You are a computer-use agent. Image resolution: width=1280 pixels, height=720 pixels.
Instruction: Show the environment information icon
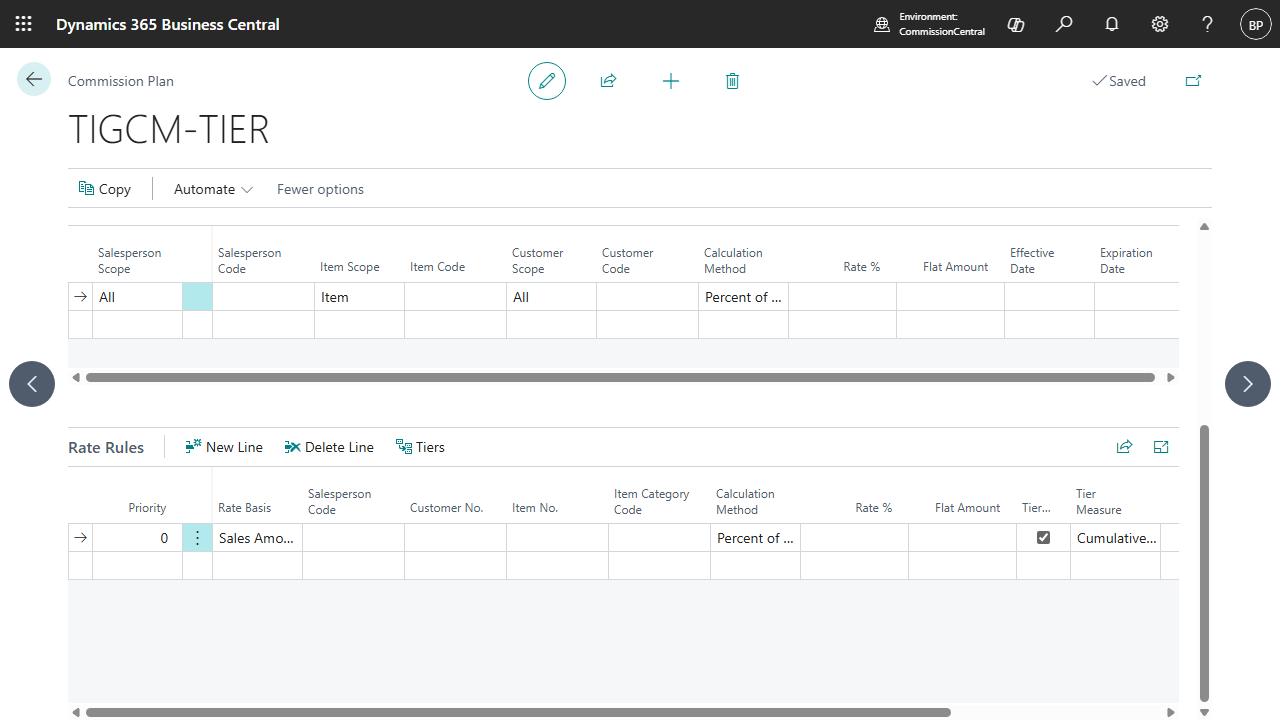click(x=882, y=25)
